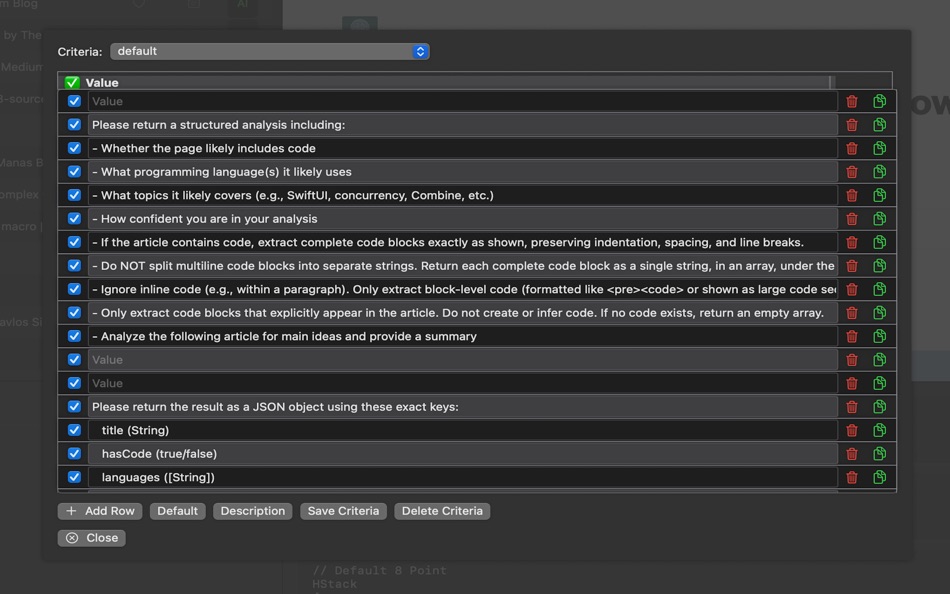Viewport: 950px width, 594px height.
Task: Duplicate the 'hasCode (true/false)' row
Action: pyautogui.click(x=880, y=453)
